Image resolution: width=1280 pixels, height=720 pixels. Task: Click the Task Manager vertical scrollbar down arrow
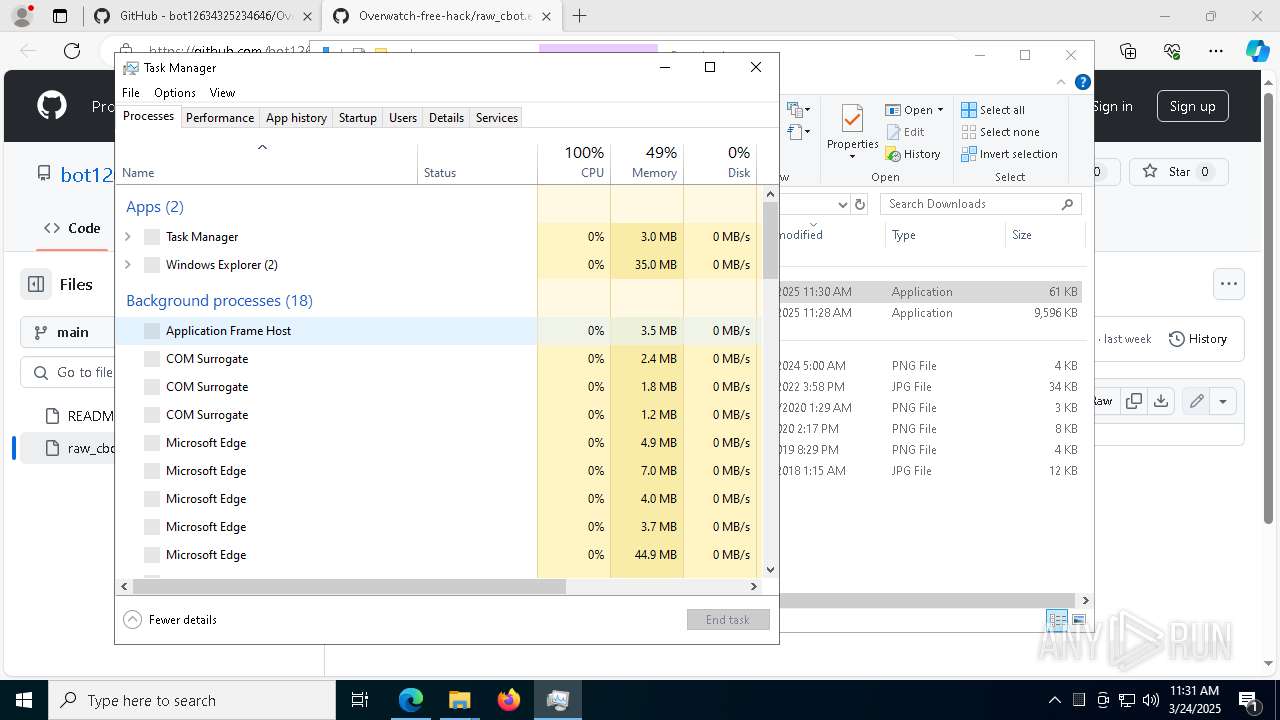(770, 570)
